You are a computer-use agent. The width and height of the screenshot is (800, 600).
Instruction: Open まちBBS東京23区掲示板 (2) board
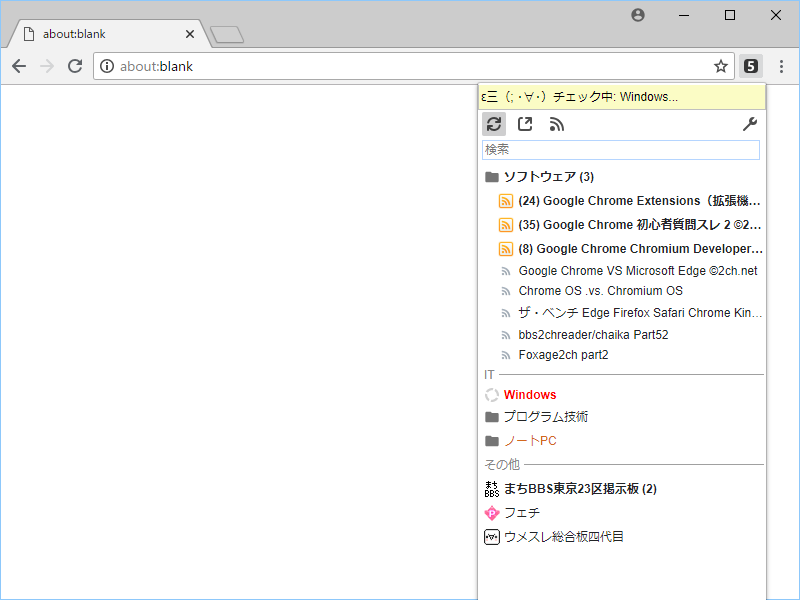point(580,489)
